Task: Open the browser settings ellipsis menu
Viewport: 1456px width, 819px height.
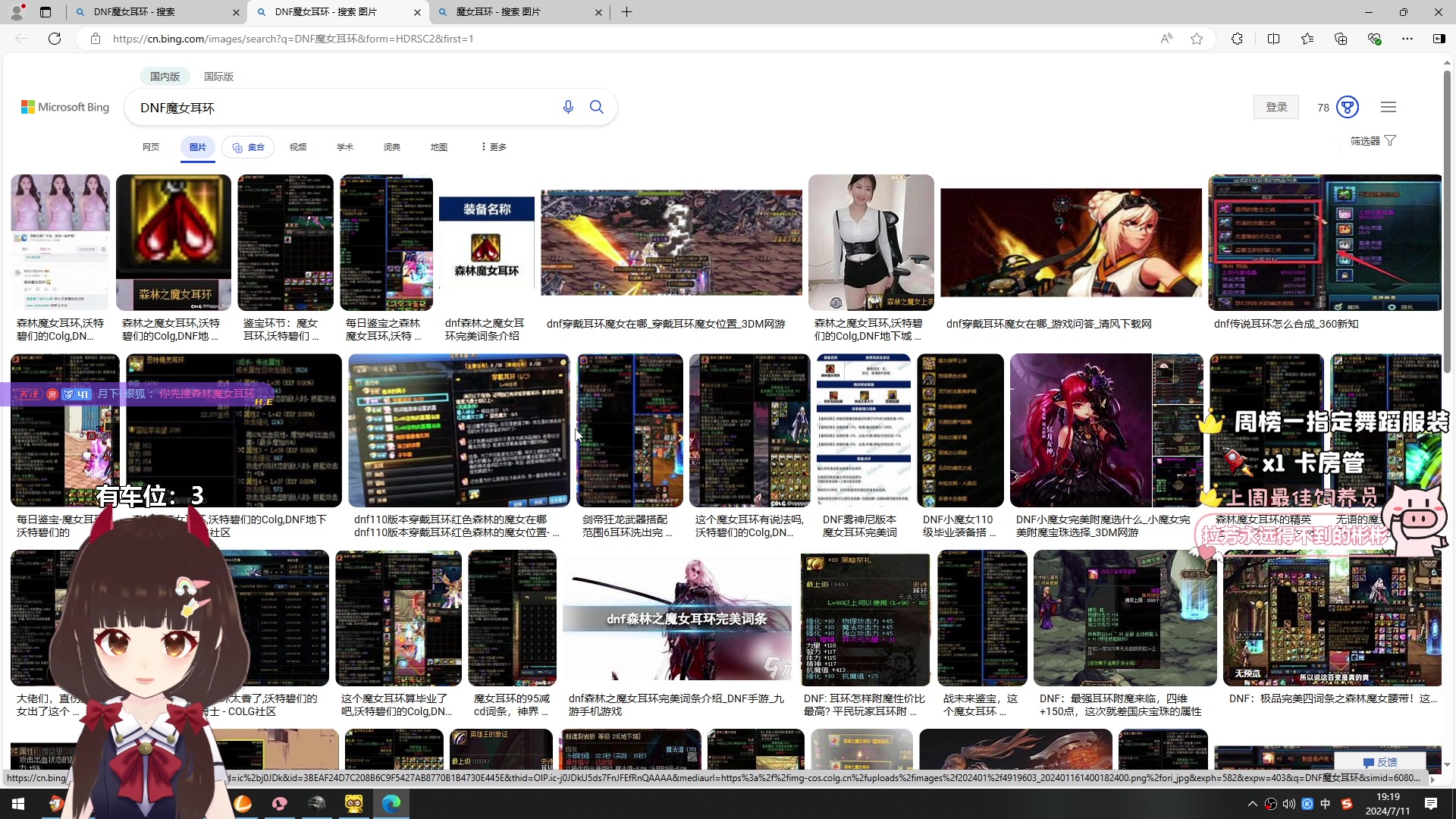Action: point(1407,39)
